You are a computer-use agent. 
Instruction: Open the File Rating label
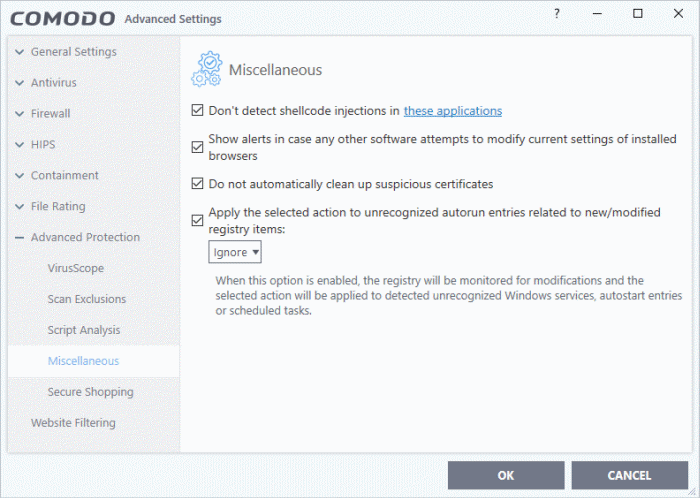point(58,206)
